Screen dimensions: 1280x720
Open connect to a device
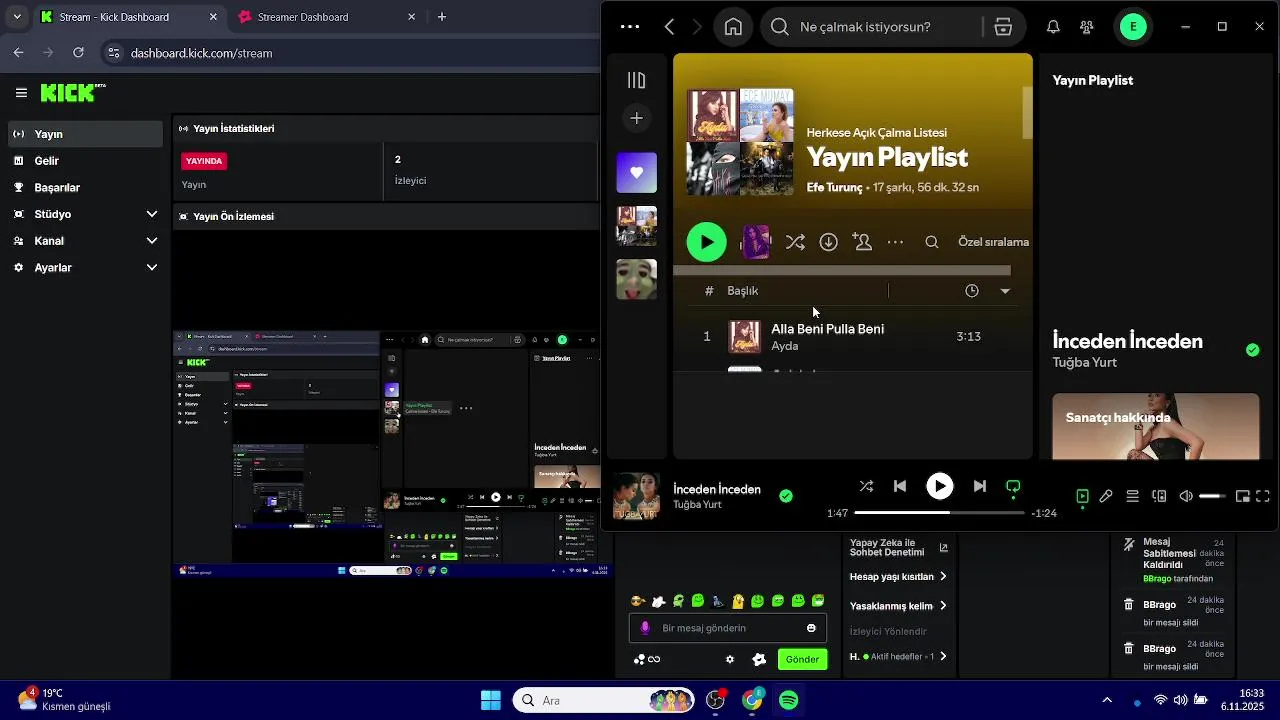(1159, 496)
